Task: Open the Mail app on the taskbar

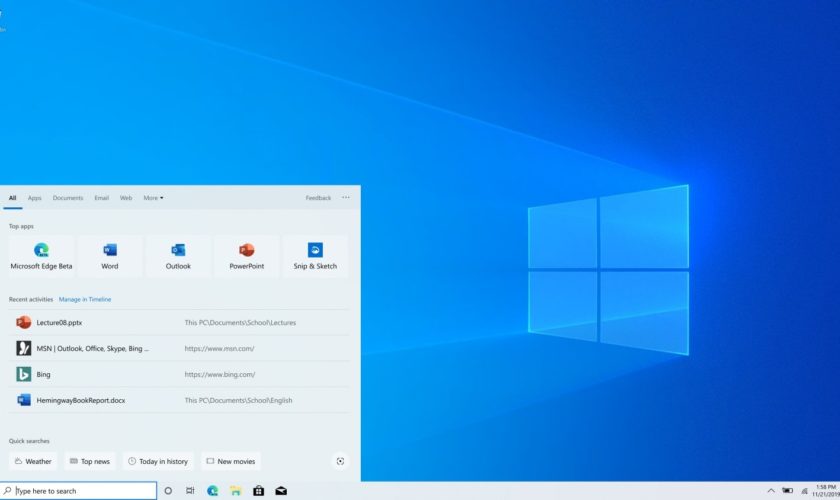Action: coord(282,491)
